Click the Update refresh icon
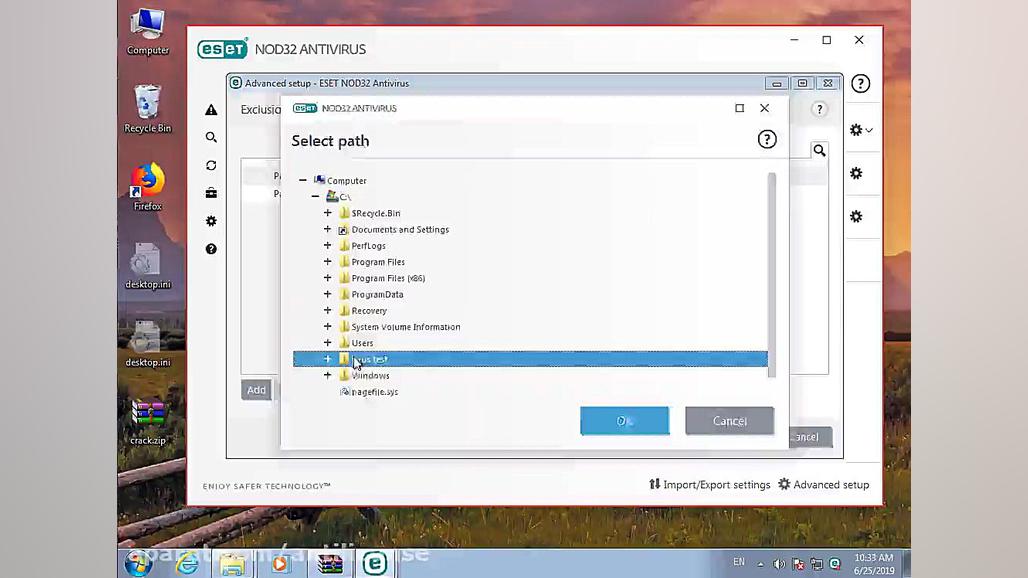This screenshot has width=1028, height=578. pyautogui.click(x=210, y=165)
